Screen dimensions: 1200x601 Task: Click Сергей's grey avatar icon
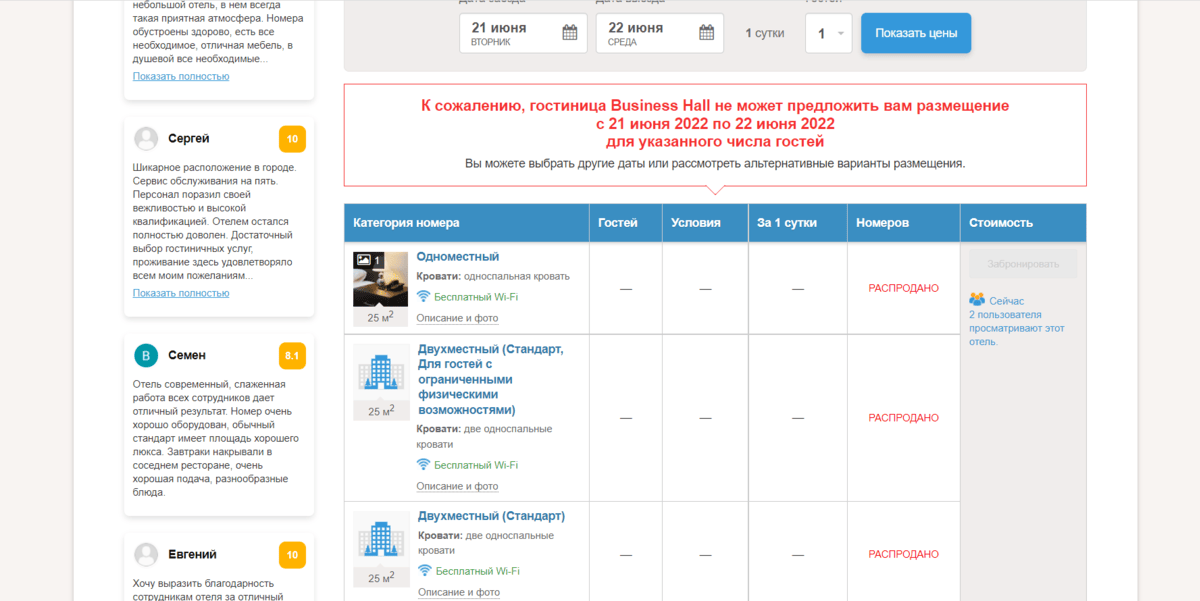(x=146, y=138)
